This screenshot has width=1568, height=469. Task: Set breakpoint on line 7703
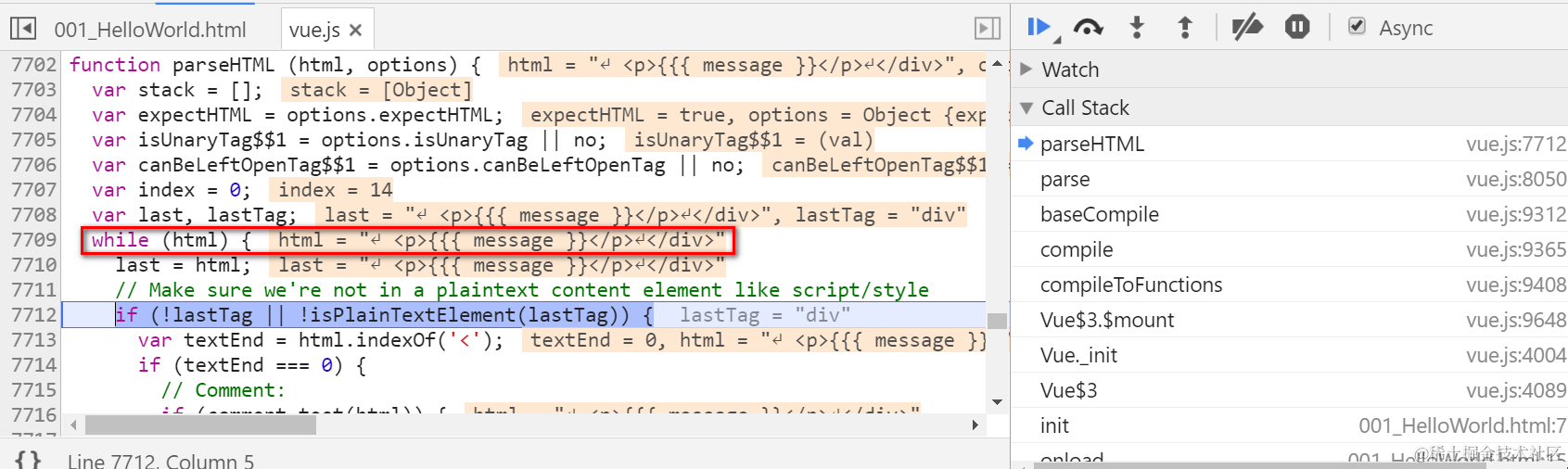pyautogui.click(x=33, y=90)
